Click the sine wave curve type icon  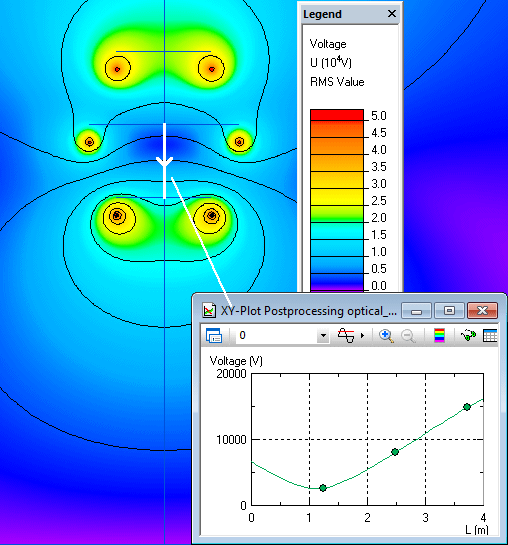click(346, 335)
